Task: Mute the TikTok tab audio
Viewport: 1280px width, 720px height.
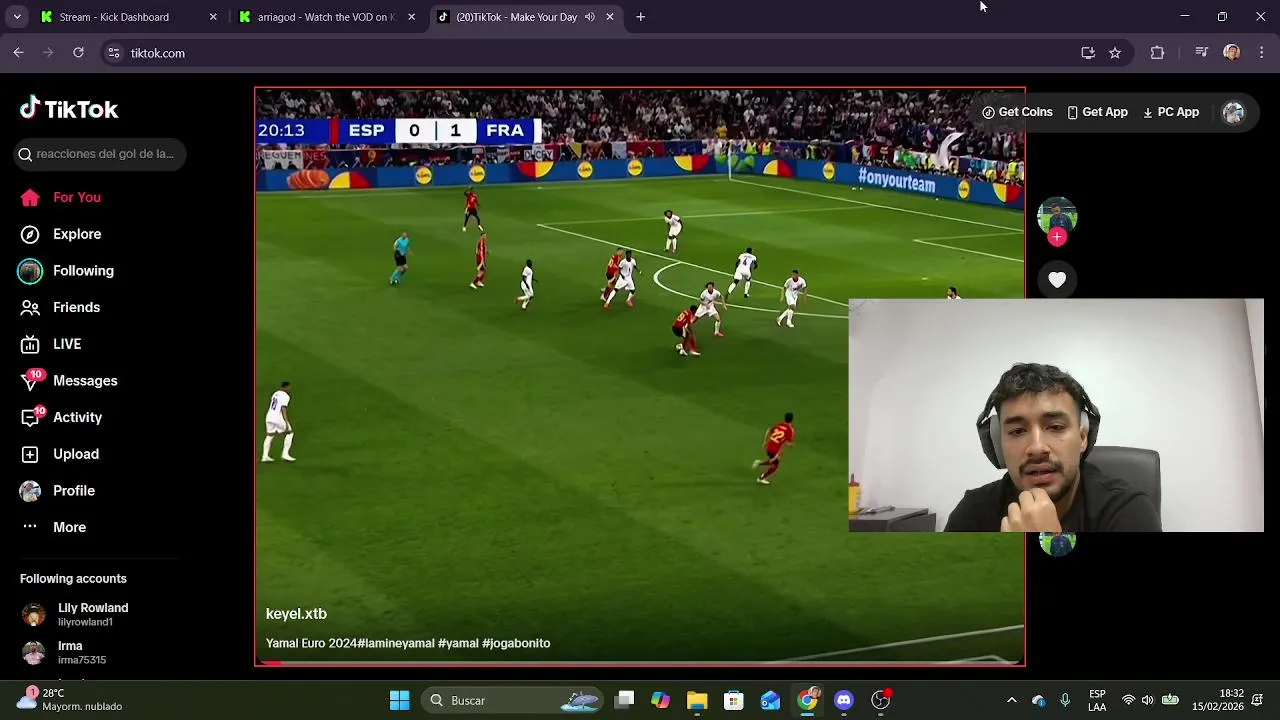Action: pyautogui.click(x=589, y=17)
